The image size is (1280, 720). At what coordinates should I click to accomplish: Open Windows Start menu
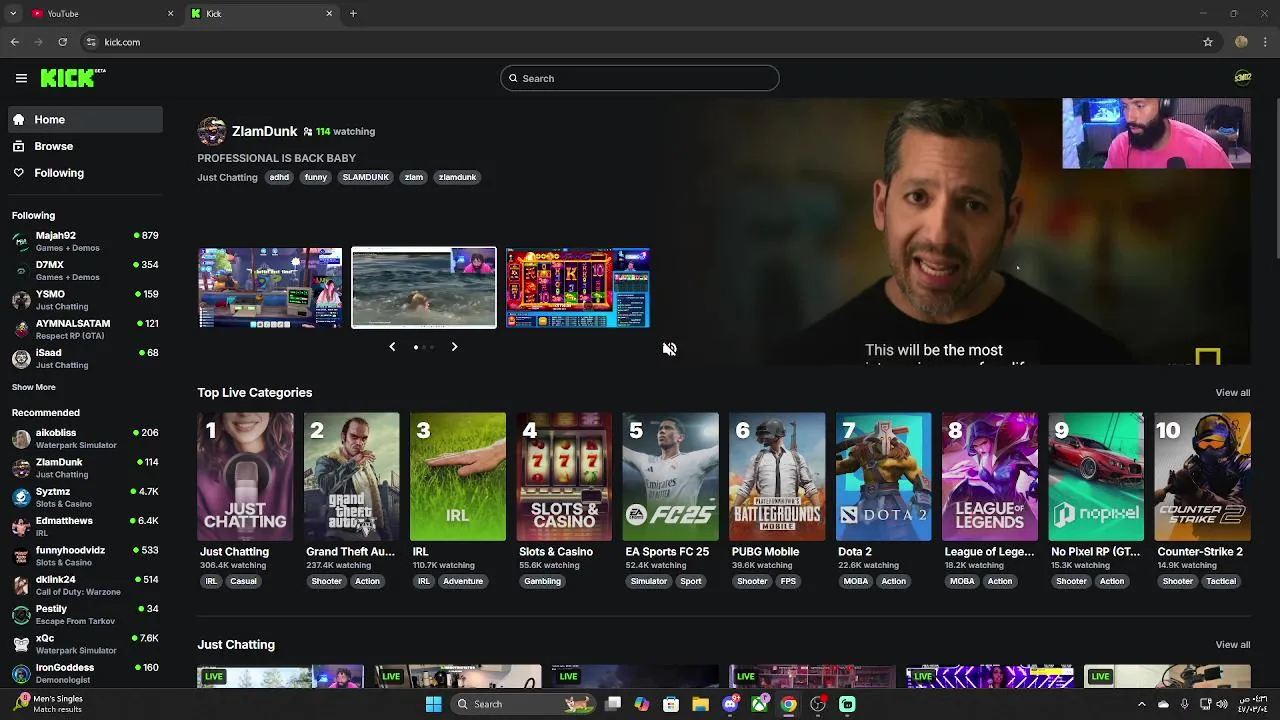click(x=433, y=704)
